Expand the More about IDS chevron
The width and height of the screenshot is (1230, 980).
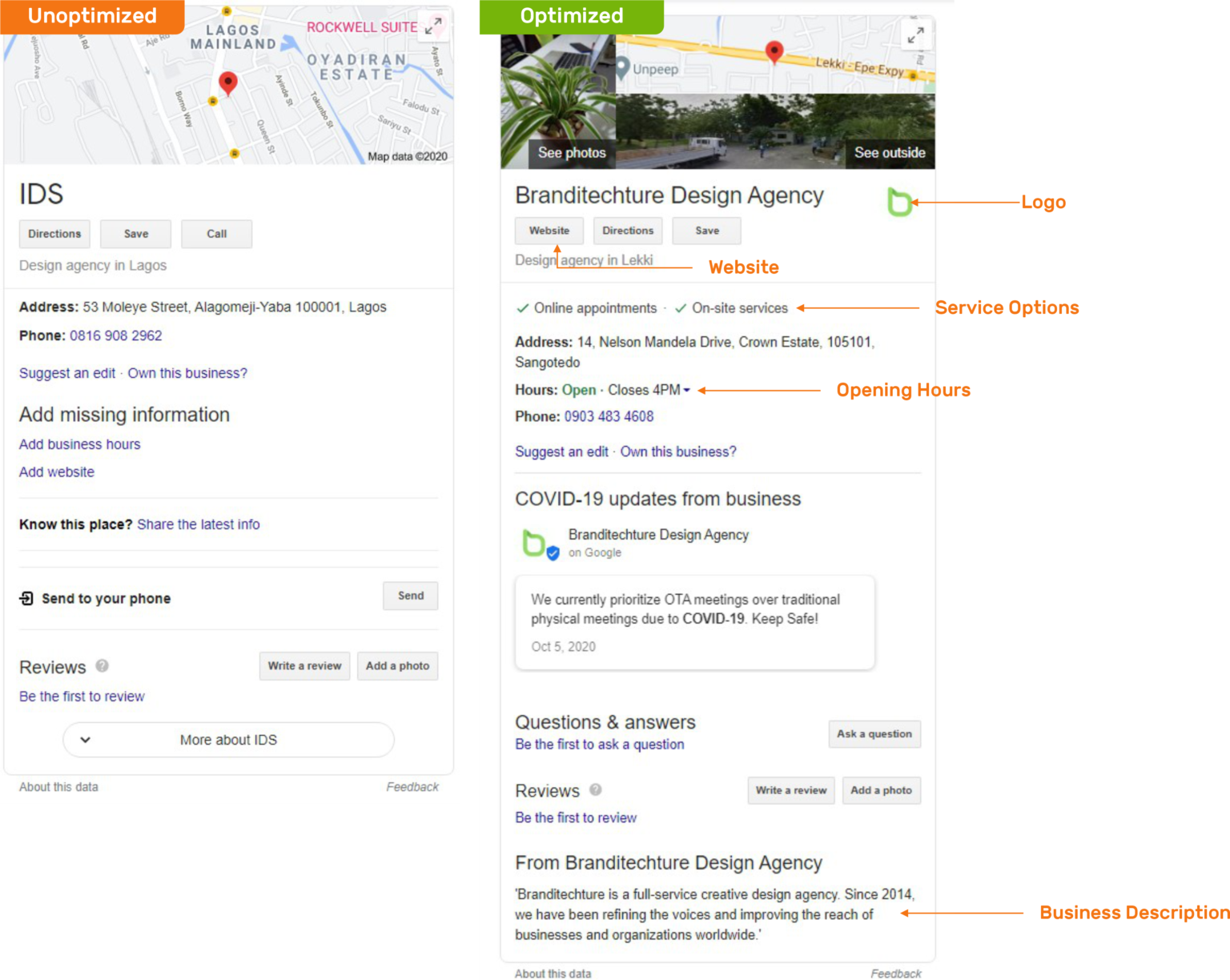click(x=85, y=740)
